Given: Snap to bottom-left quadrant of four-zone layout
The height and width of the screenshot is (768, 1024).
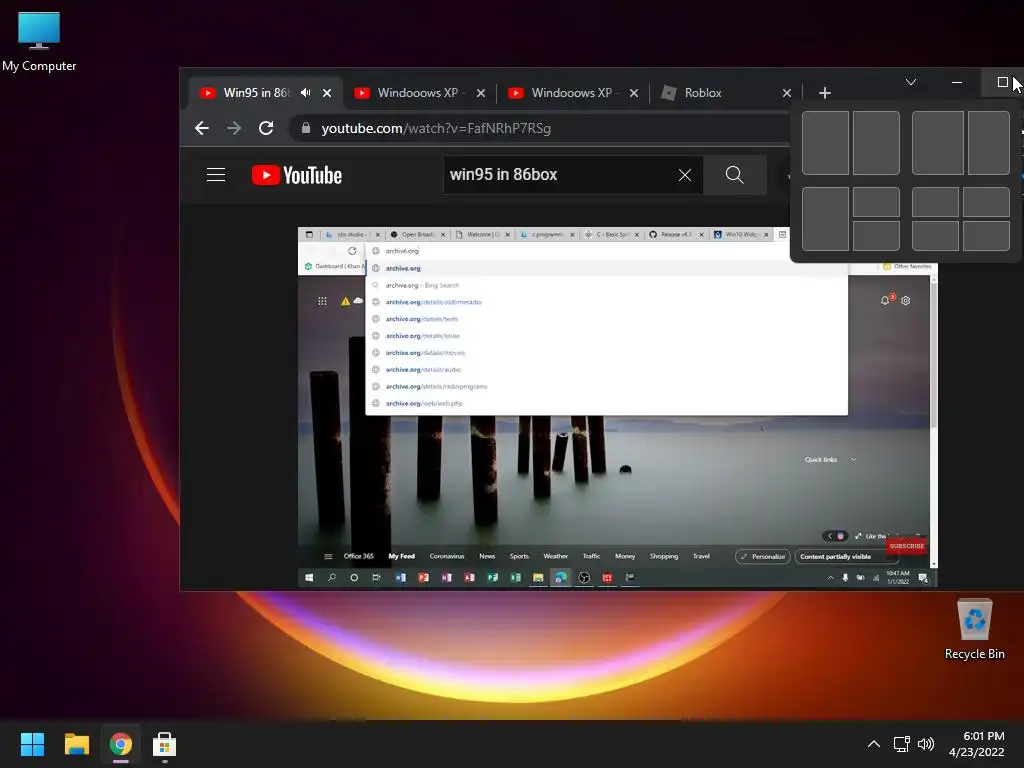Looking at the screenshot, I should (x=935, y=236).
